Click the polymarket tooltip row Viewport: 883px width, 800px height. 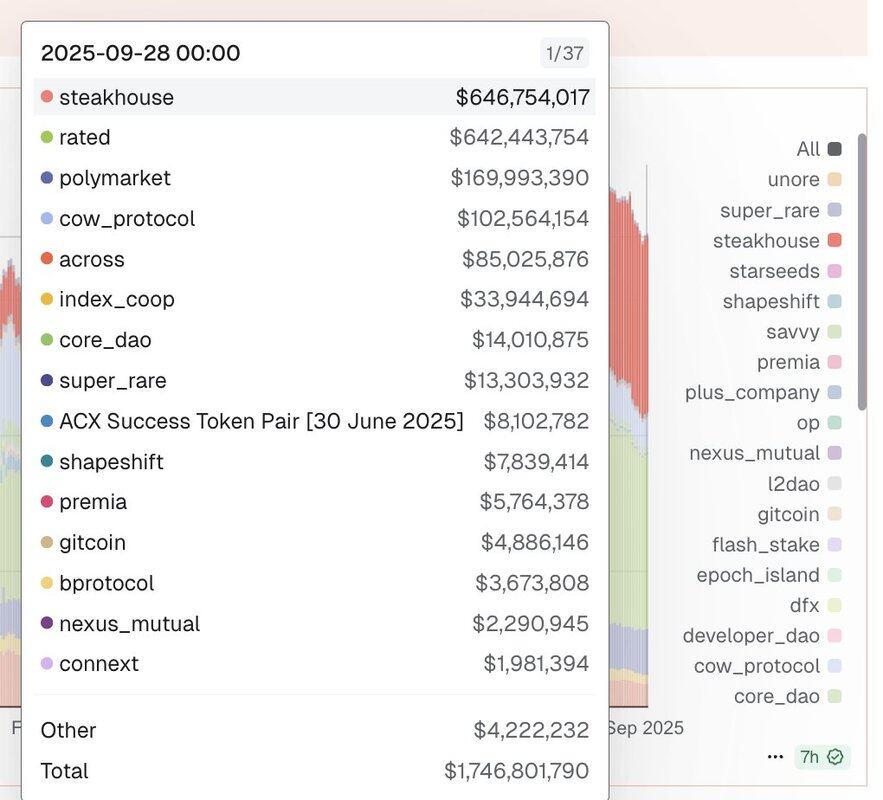pos(315,178)
